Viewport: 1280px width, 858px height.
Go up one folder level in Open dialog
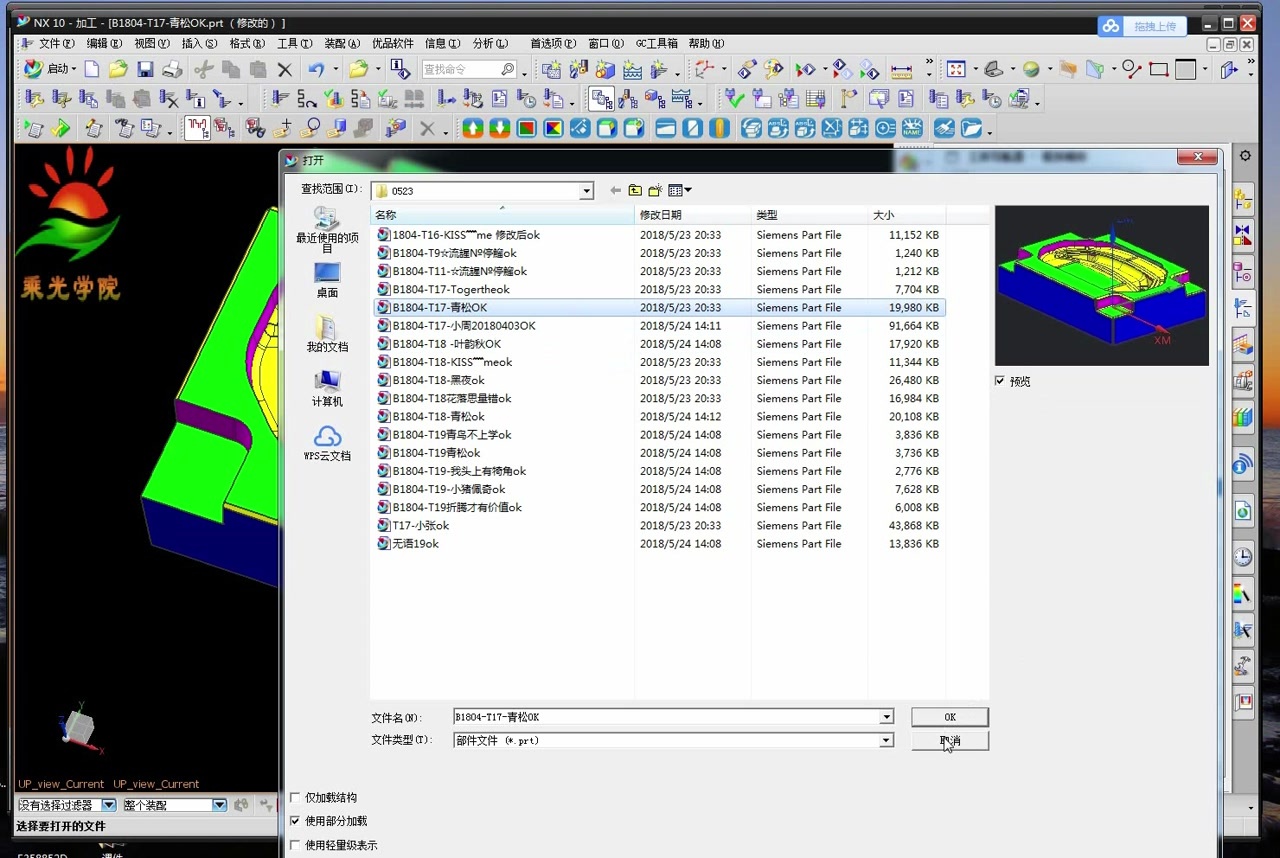tap(635, 190)
